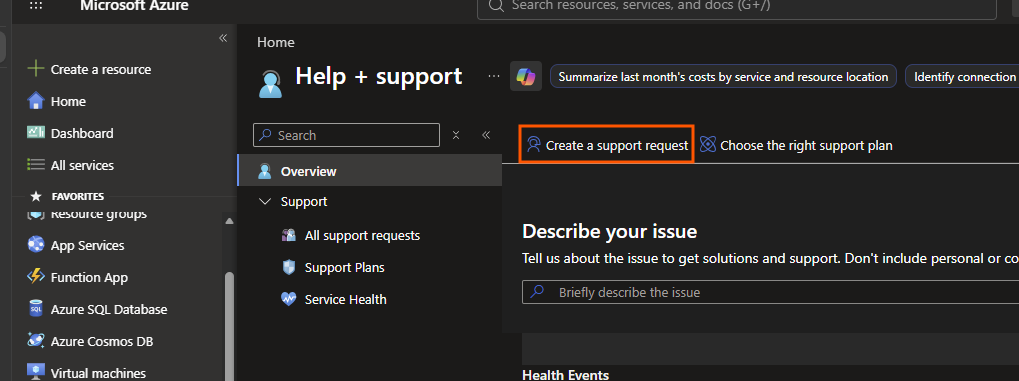Open Dashboard from the sidebar
1019x381 pixels.
pos(82,133)
